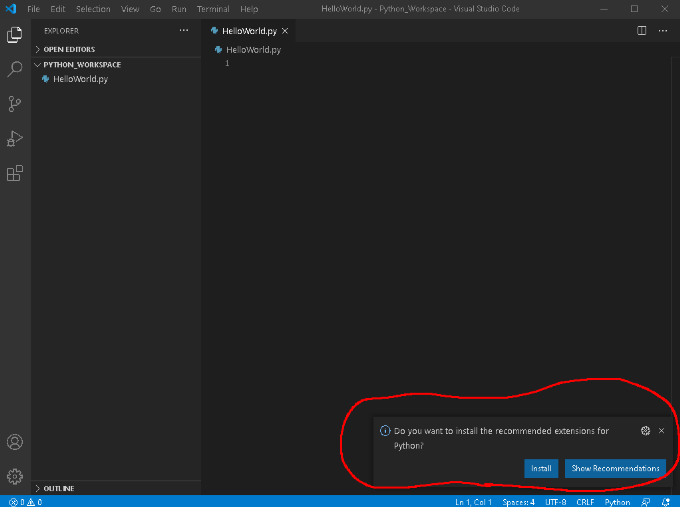Screen dimensions: 680x507
Task: Open the View menu
Action: click(130, 9)
